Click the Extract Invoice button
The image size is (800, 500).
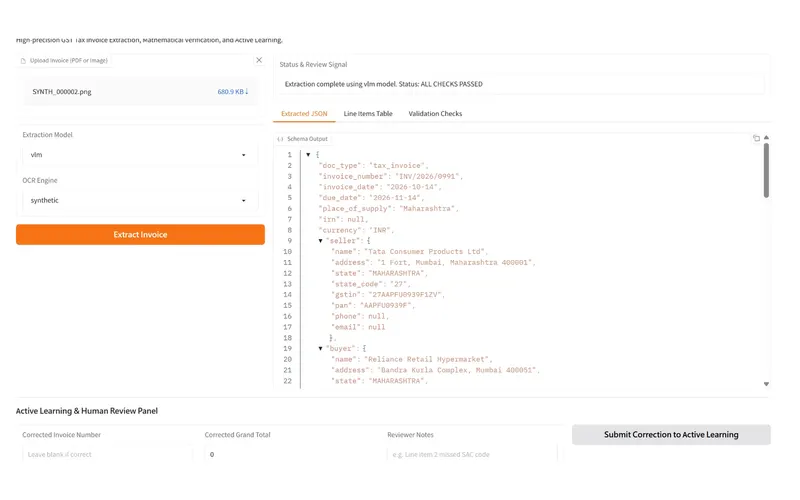tap(140, 235)
